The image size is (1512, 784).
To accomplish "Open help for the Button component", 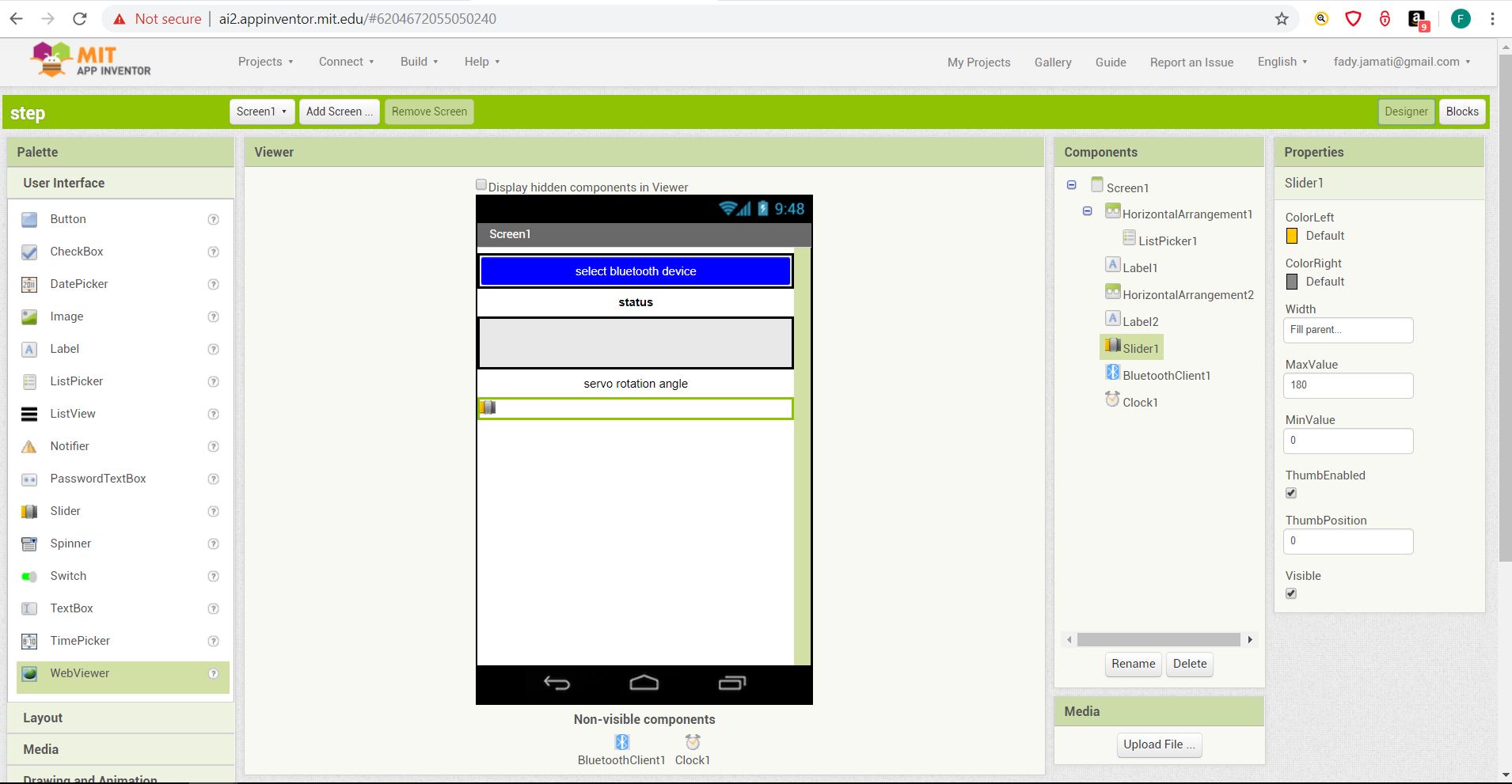I will (x=213, y=220).
